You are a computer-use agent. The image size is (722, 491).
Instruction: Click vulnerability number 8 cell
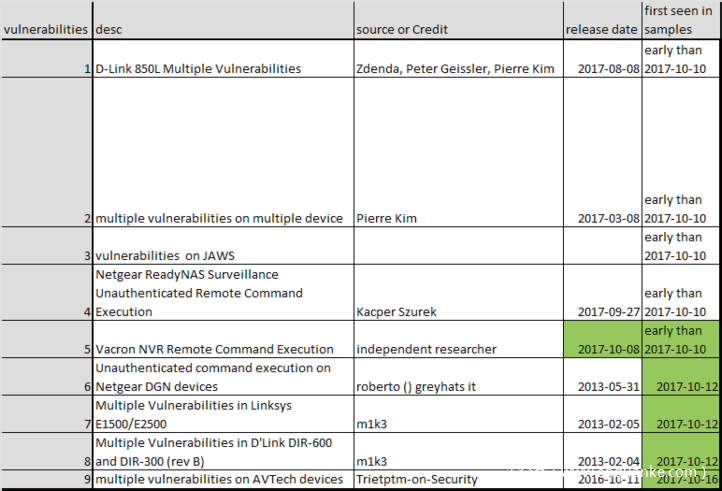47,451
